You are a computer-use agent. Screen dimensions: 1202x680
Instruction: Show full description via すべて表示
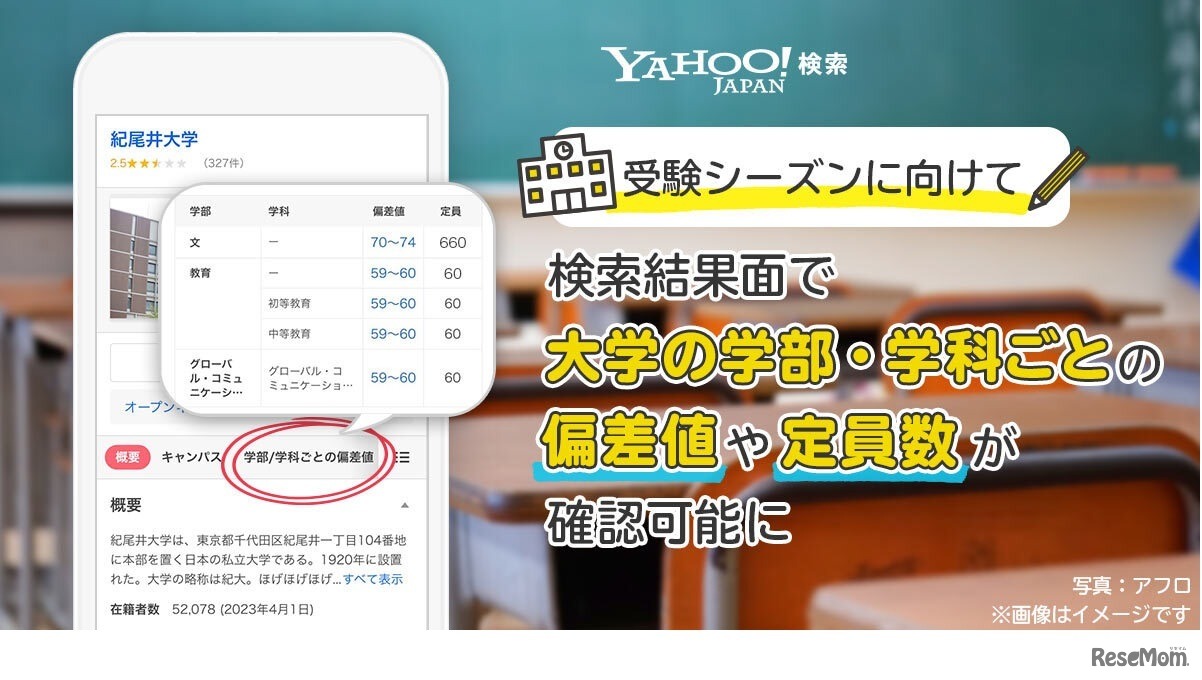tap(374, 580)
